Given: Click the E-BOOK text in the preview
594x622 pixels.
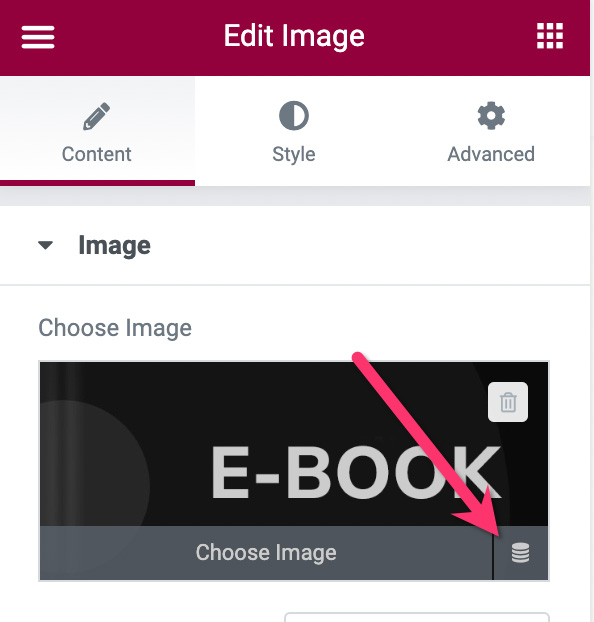Looking at the screenshot, I should [356, 472].
